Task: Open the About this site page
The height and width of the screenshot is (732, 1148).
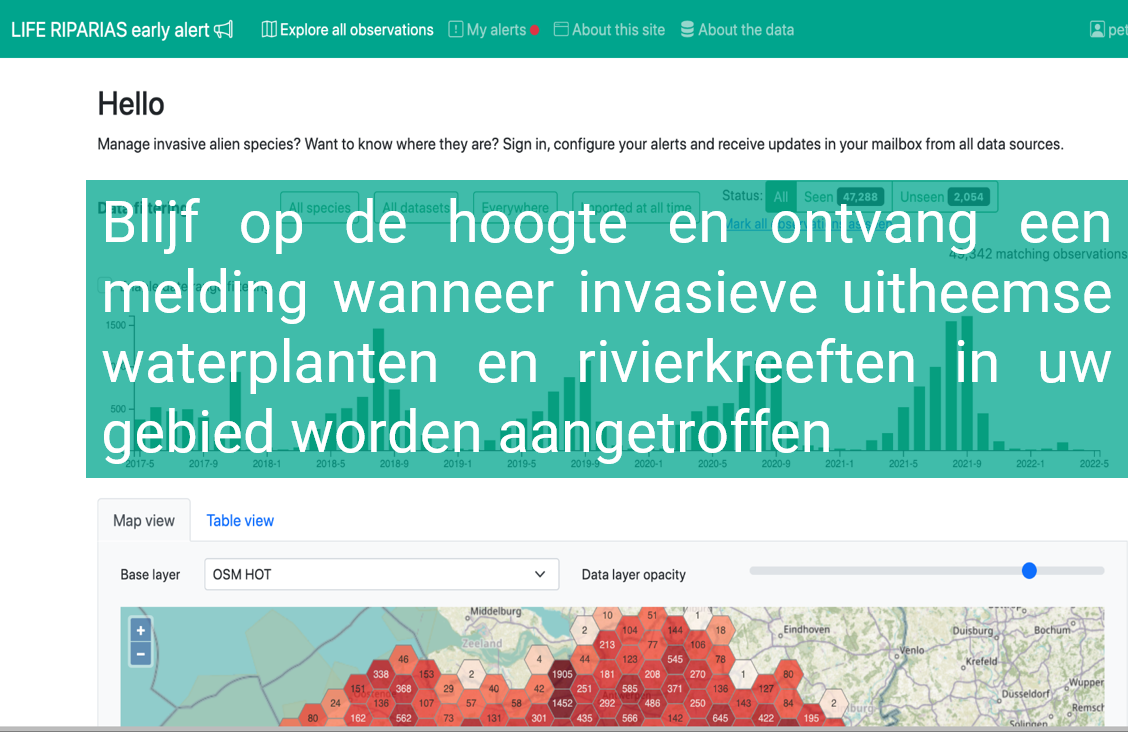Action: click(x=609, y=29)
